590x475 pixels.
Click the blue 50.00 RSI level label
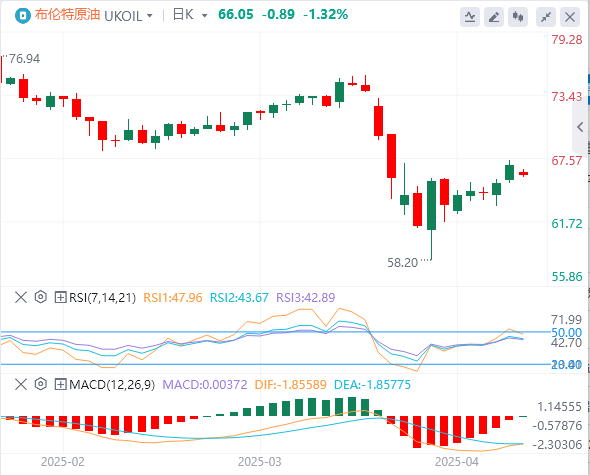point(567,333)
